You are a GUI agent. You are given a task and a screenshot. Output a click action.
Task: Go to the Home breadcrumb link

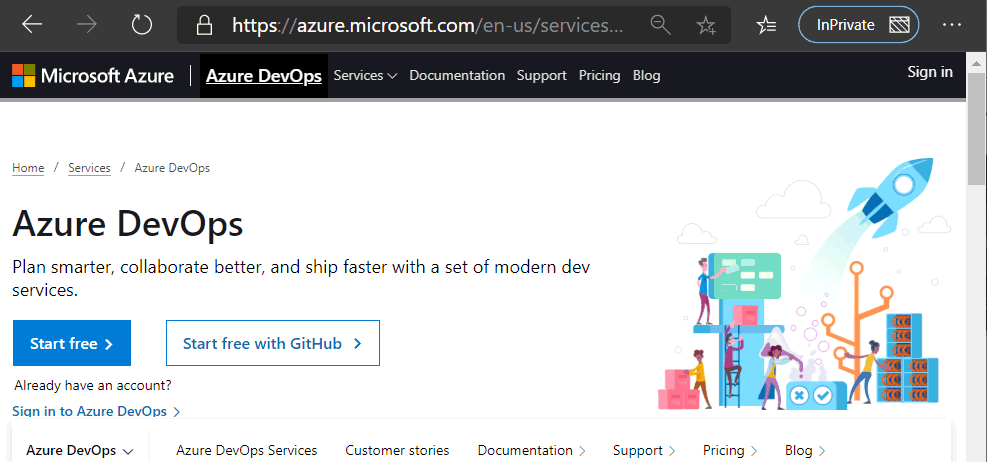pos(28,168)
